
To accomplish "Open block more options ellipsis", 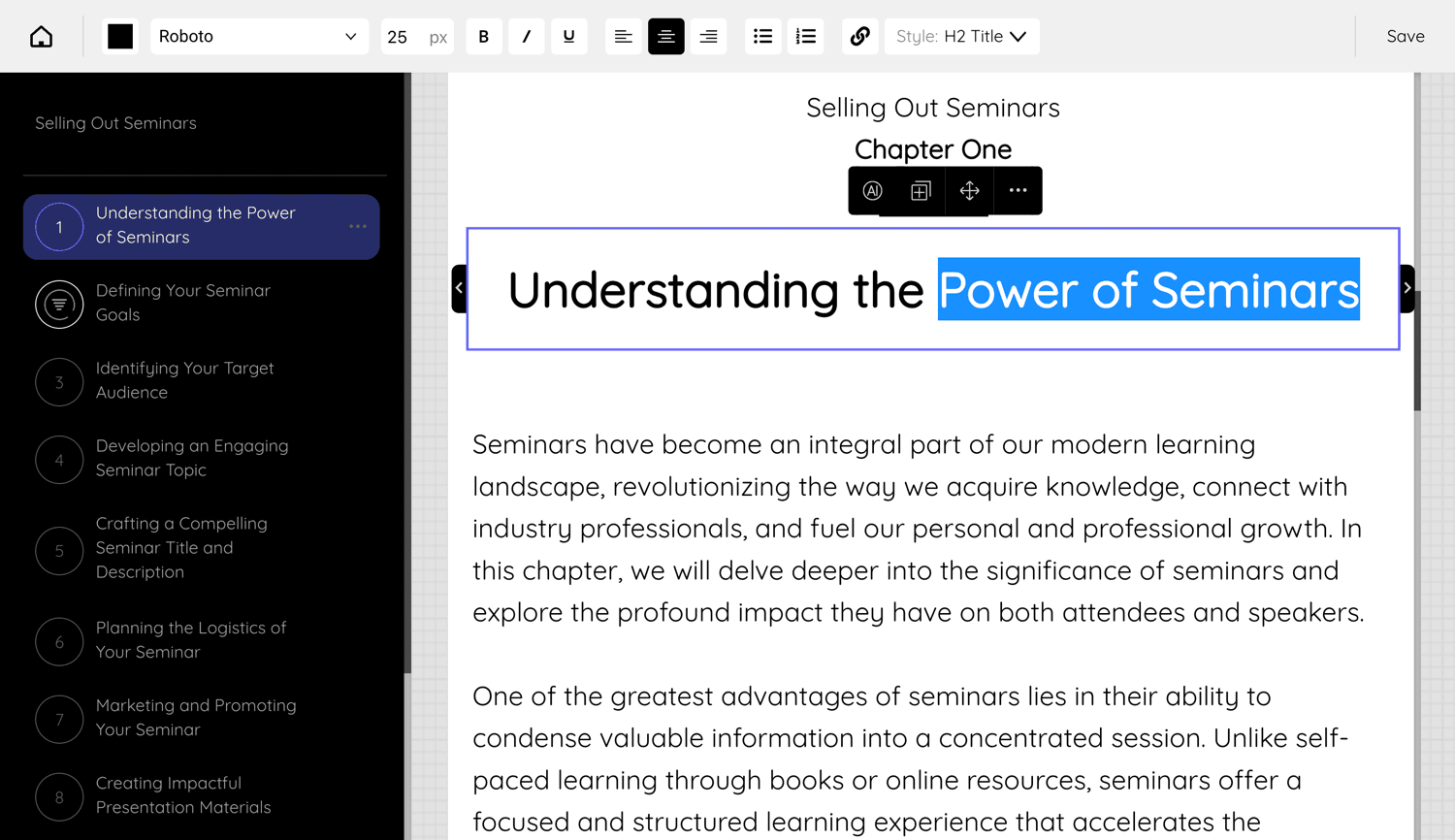I will (x=1018, y=191).
